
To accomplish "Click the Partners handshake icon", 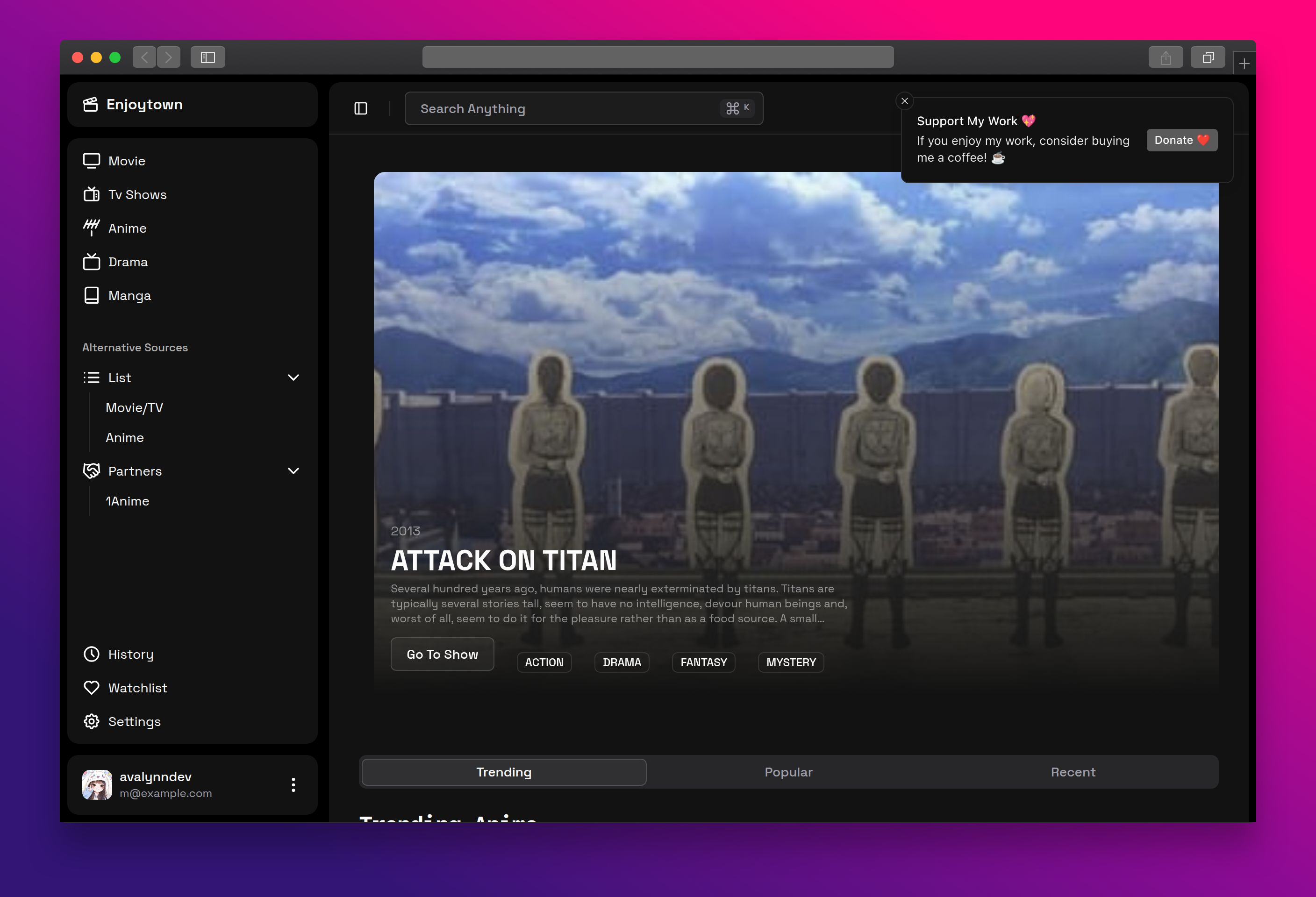I will (91, 471).
